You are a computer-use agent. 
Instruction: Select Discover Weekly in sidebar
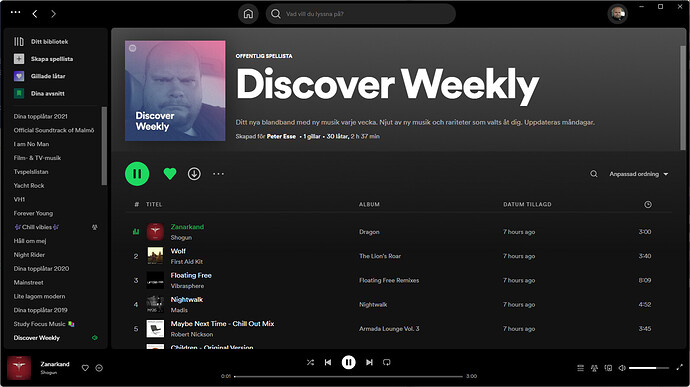[x=37, y=338]
